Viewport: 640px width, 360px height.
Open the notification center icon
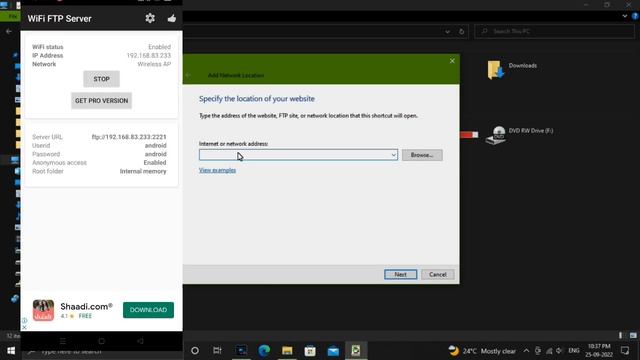625,351
